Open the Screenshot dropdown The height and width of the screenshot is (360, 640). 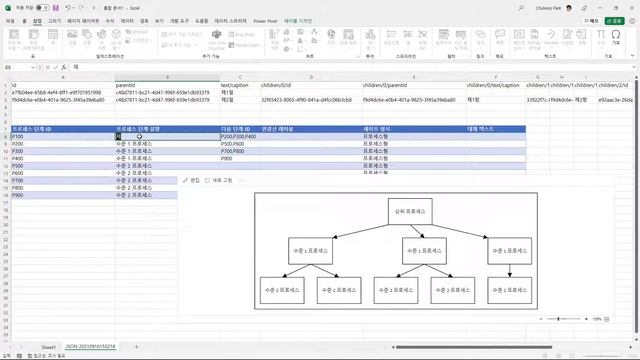138,40
